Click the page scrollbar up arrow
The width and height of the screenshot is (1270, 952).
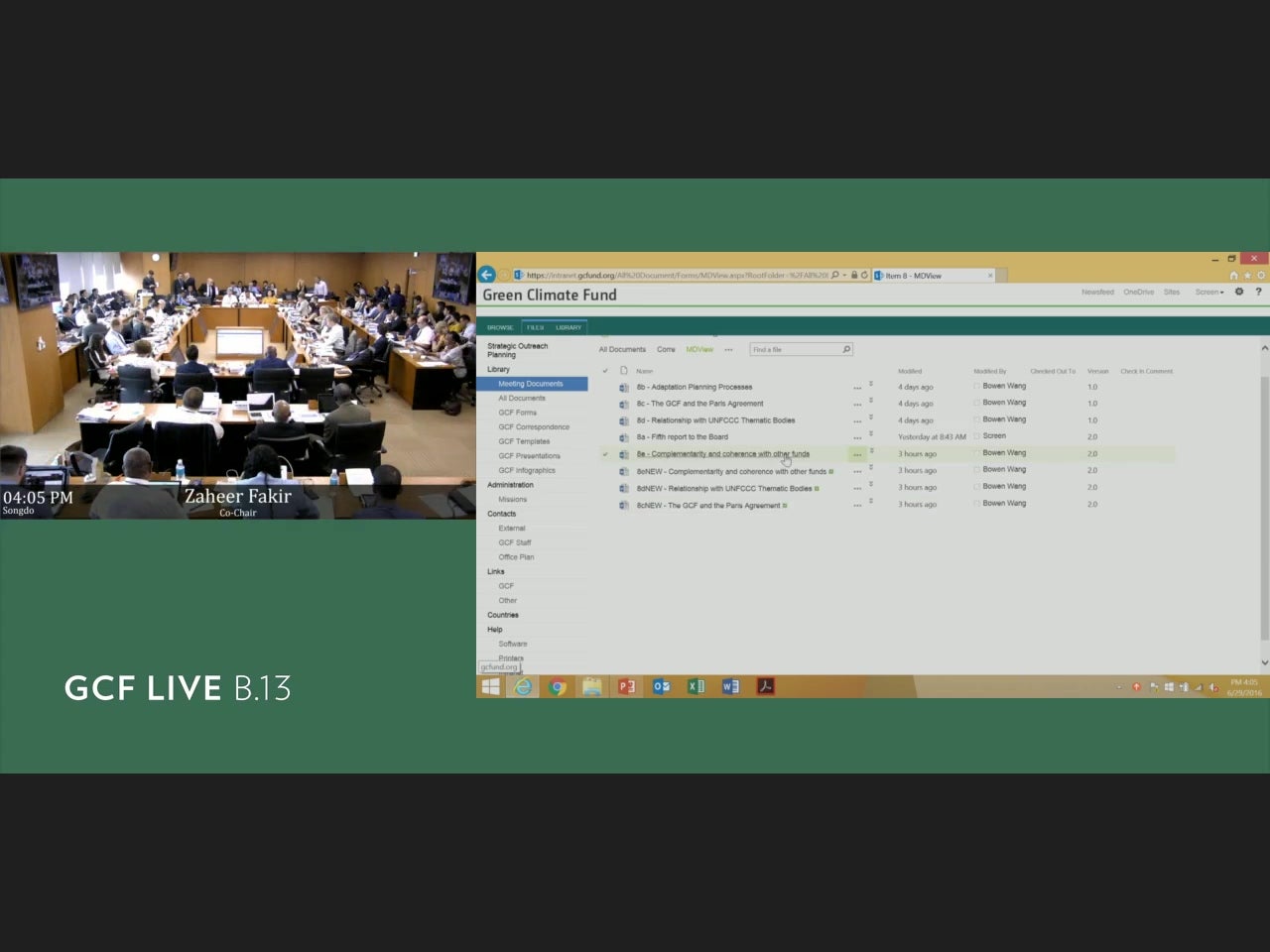pos(1264,348)
